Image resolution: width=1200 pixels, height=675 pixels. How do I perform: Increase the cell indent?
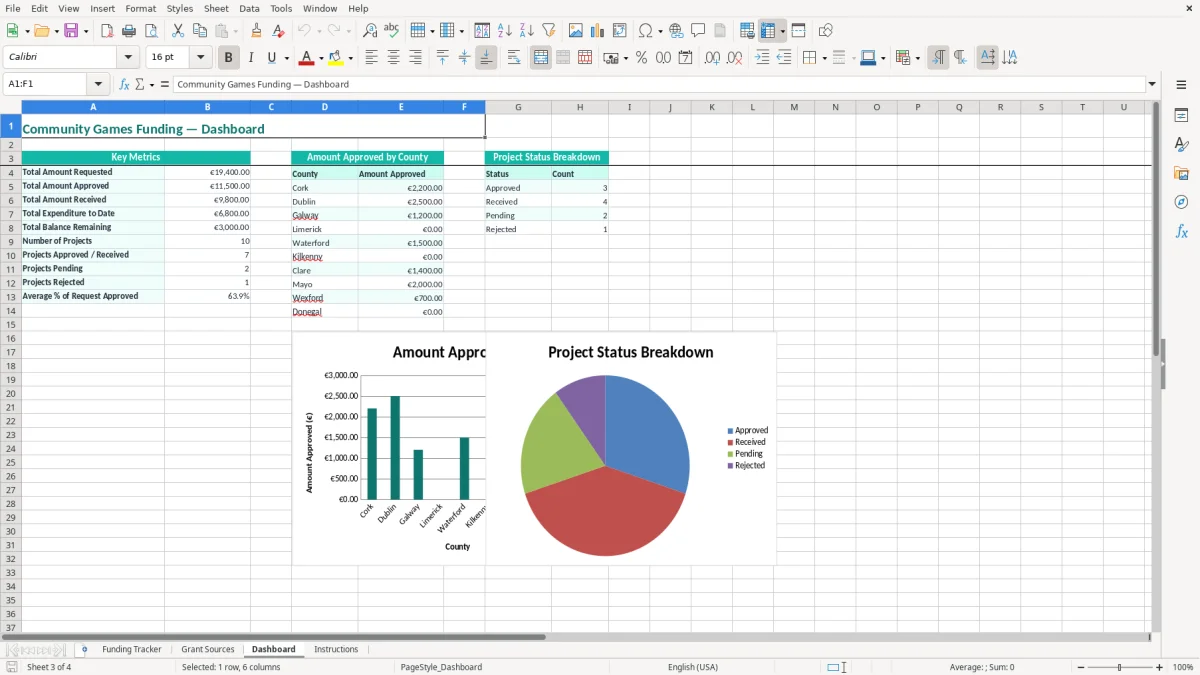762,58
